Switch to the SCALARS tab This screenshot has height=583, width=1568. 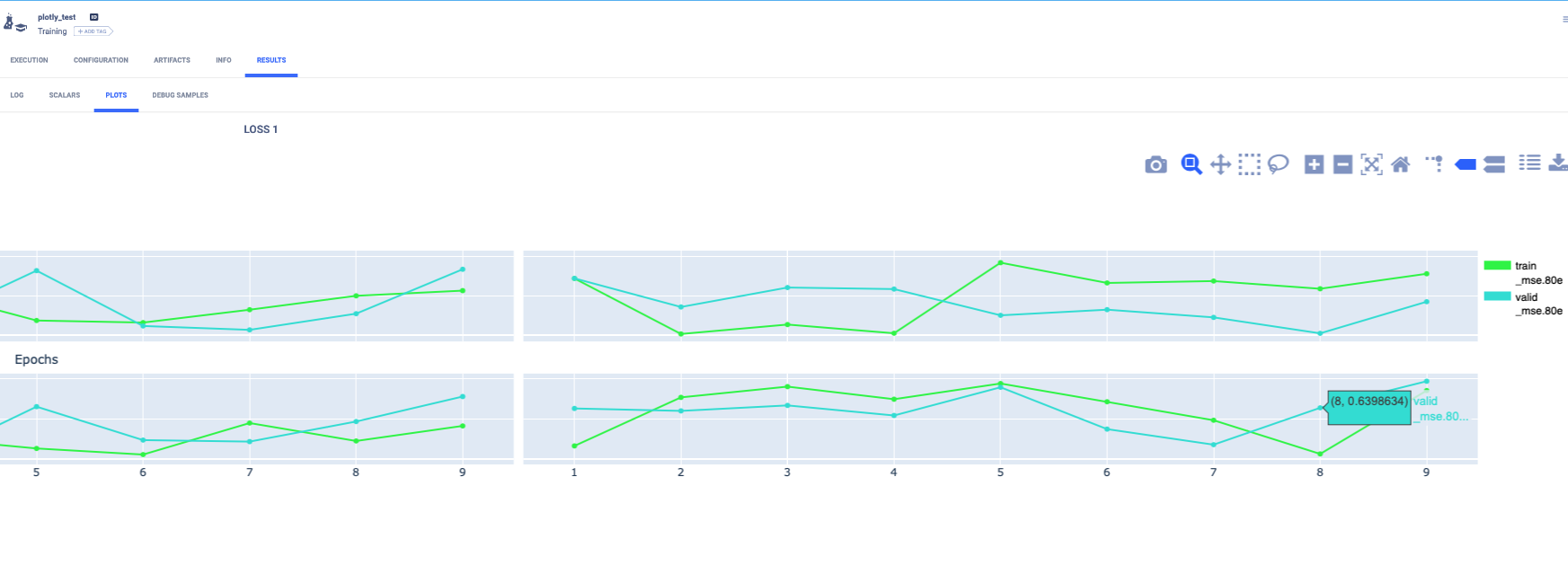pos(64,94)
